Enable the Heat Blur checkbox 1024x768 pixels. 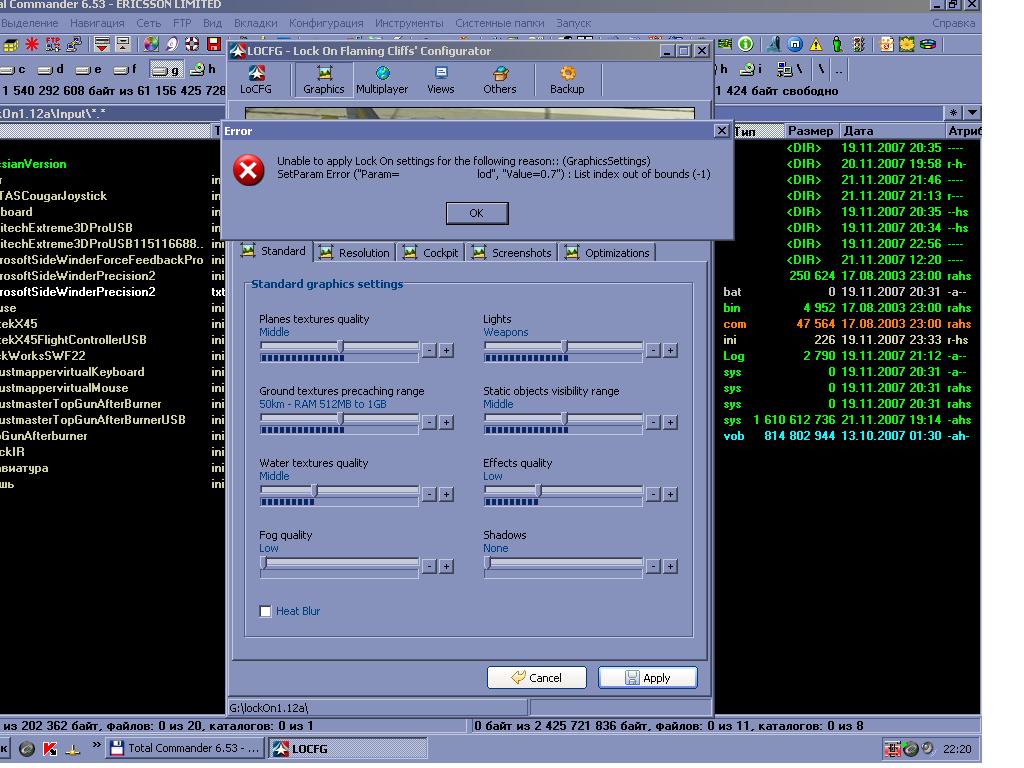(265, 611)
